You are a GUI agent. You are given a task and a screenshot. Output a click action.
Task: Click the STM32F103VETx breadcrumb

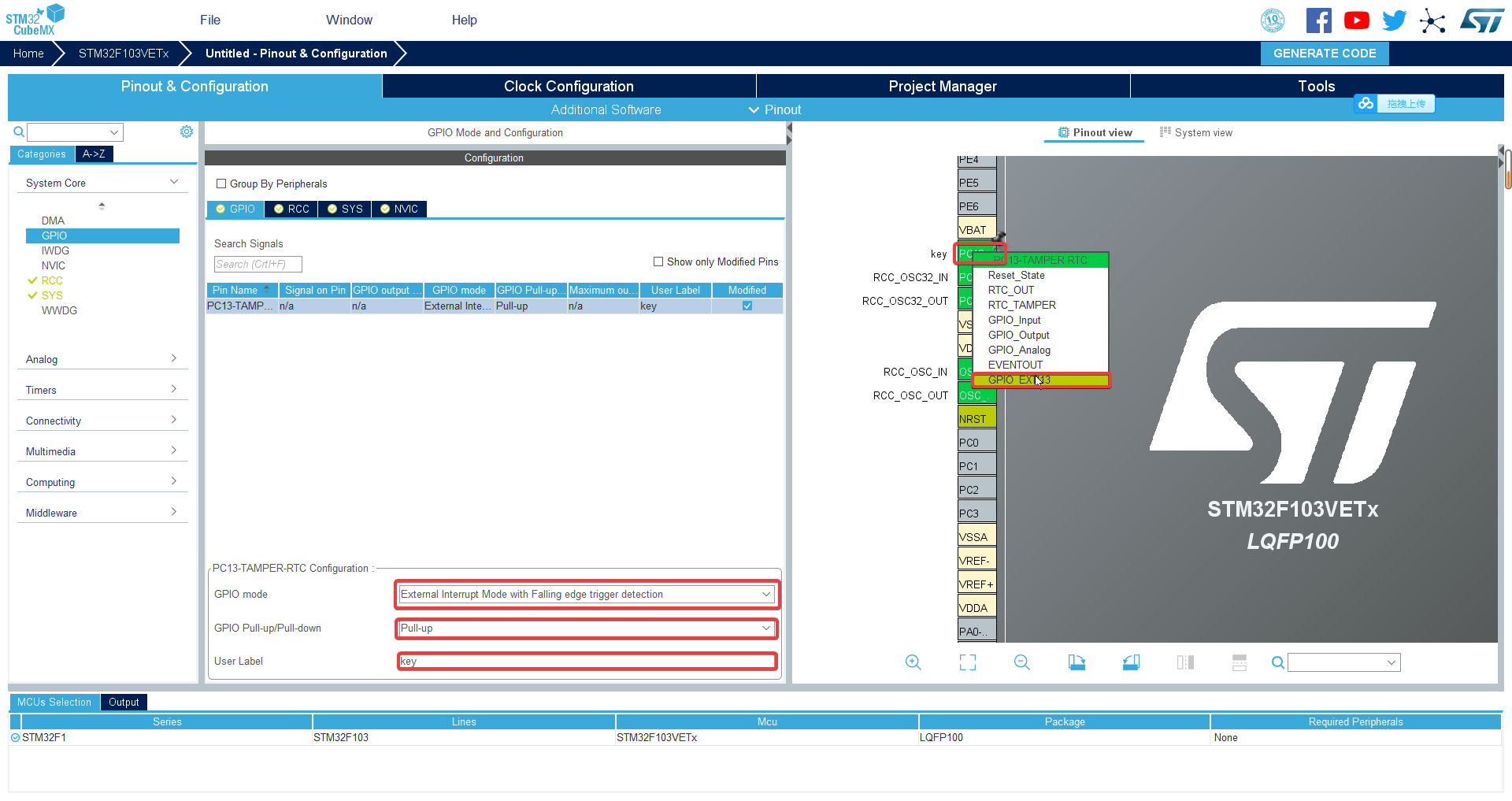pyautogui.click(x=124, y=54)
